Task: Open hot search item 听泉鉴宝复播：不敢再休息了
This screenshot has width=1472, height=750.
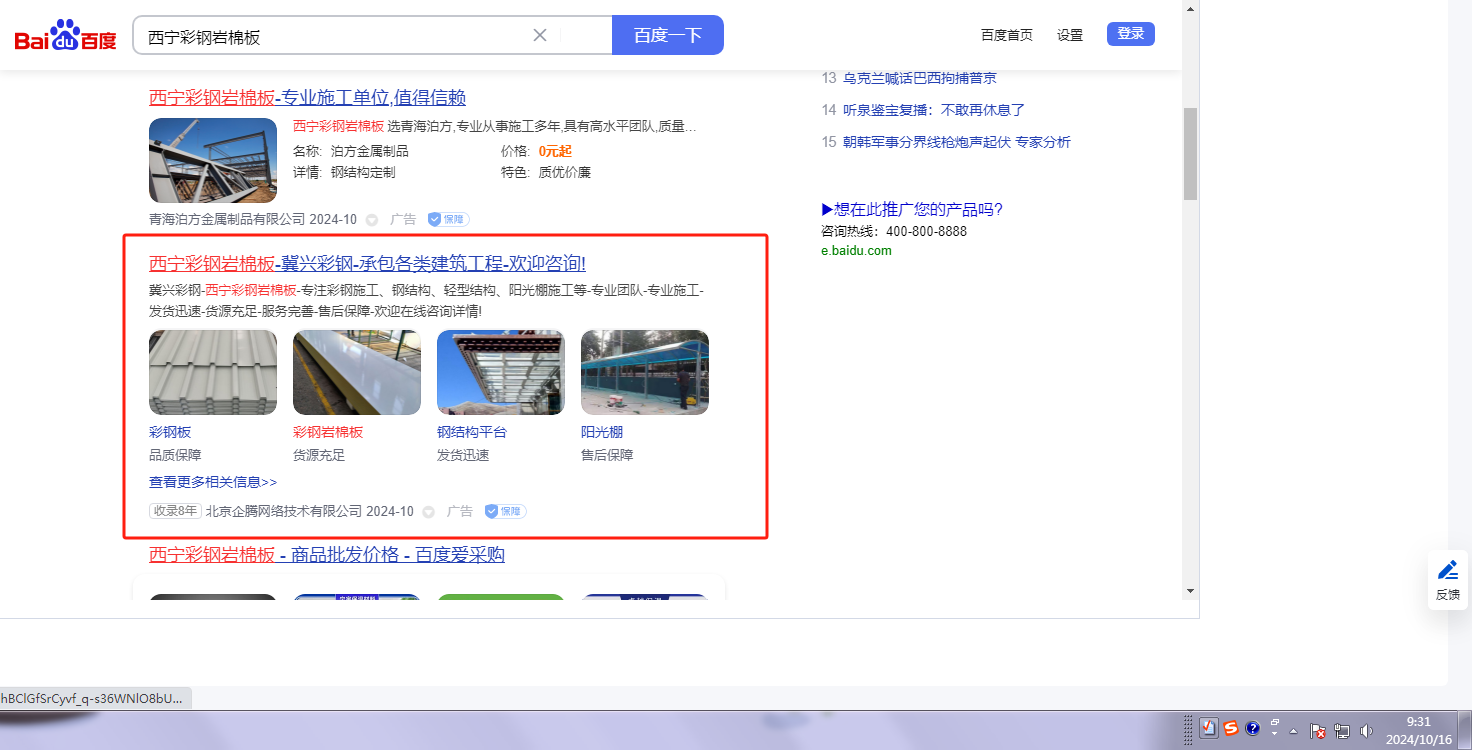Action: (x=934, y=110)
